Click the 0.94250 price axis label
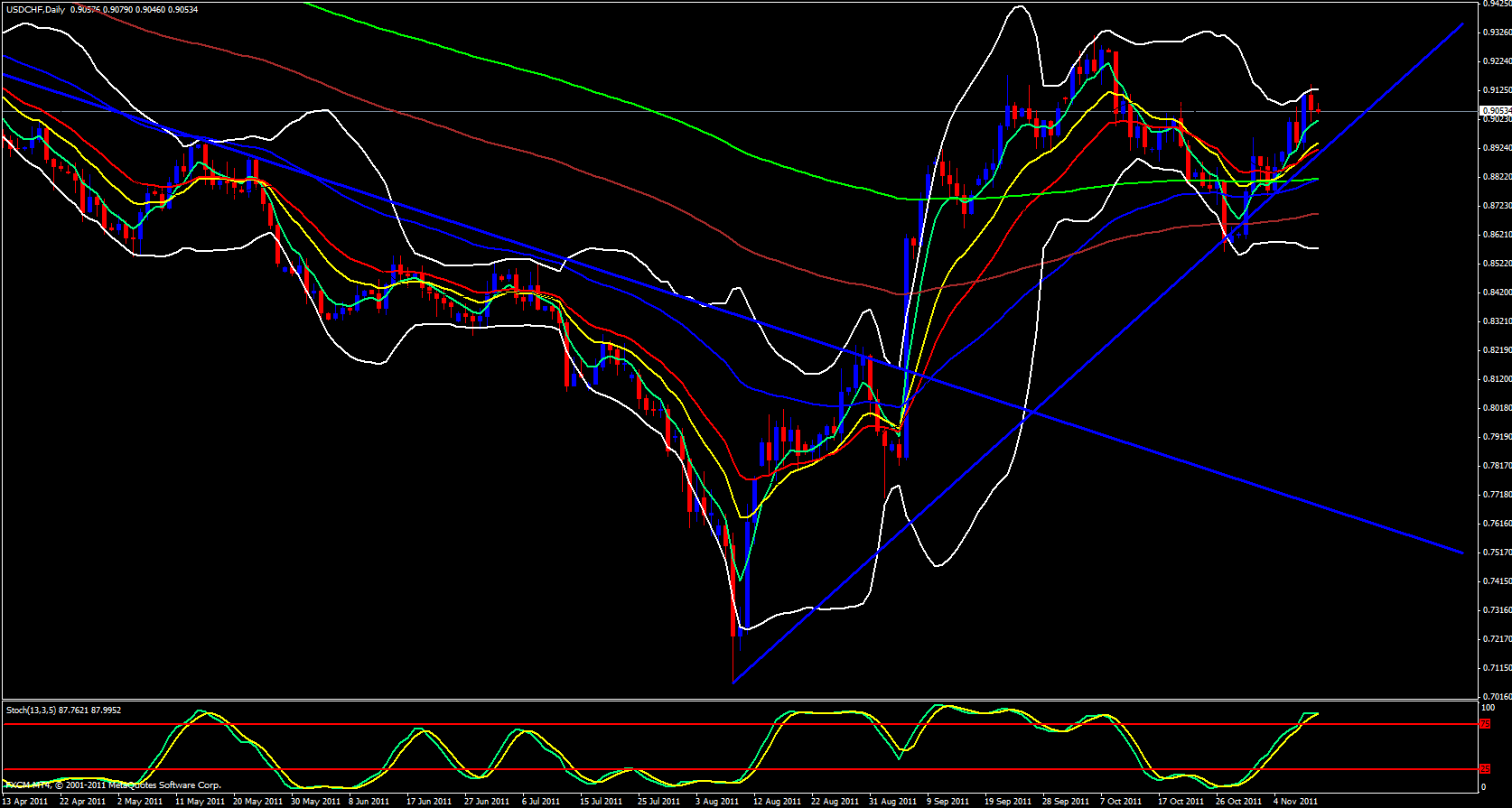Screen dimensions: 1512x808 (x=1496, y=4)
